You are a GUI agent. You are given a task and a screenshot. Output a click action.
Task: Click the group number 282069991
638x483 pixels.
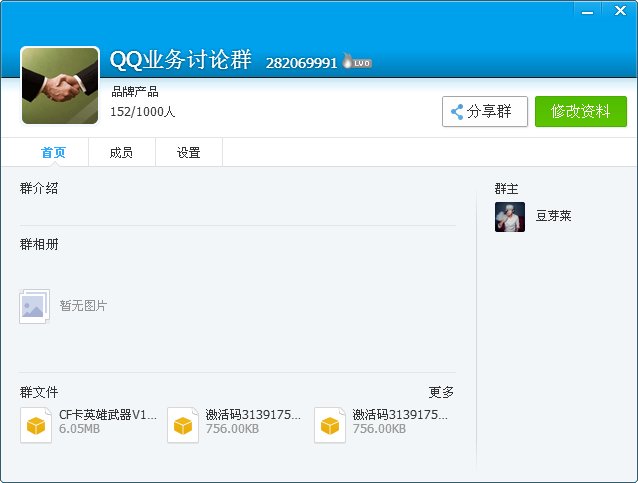click(x=302, y=63)
